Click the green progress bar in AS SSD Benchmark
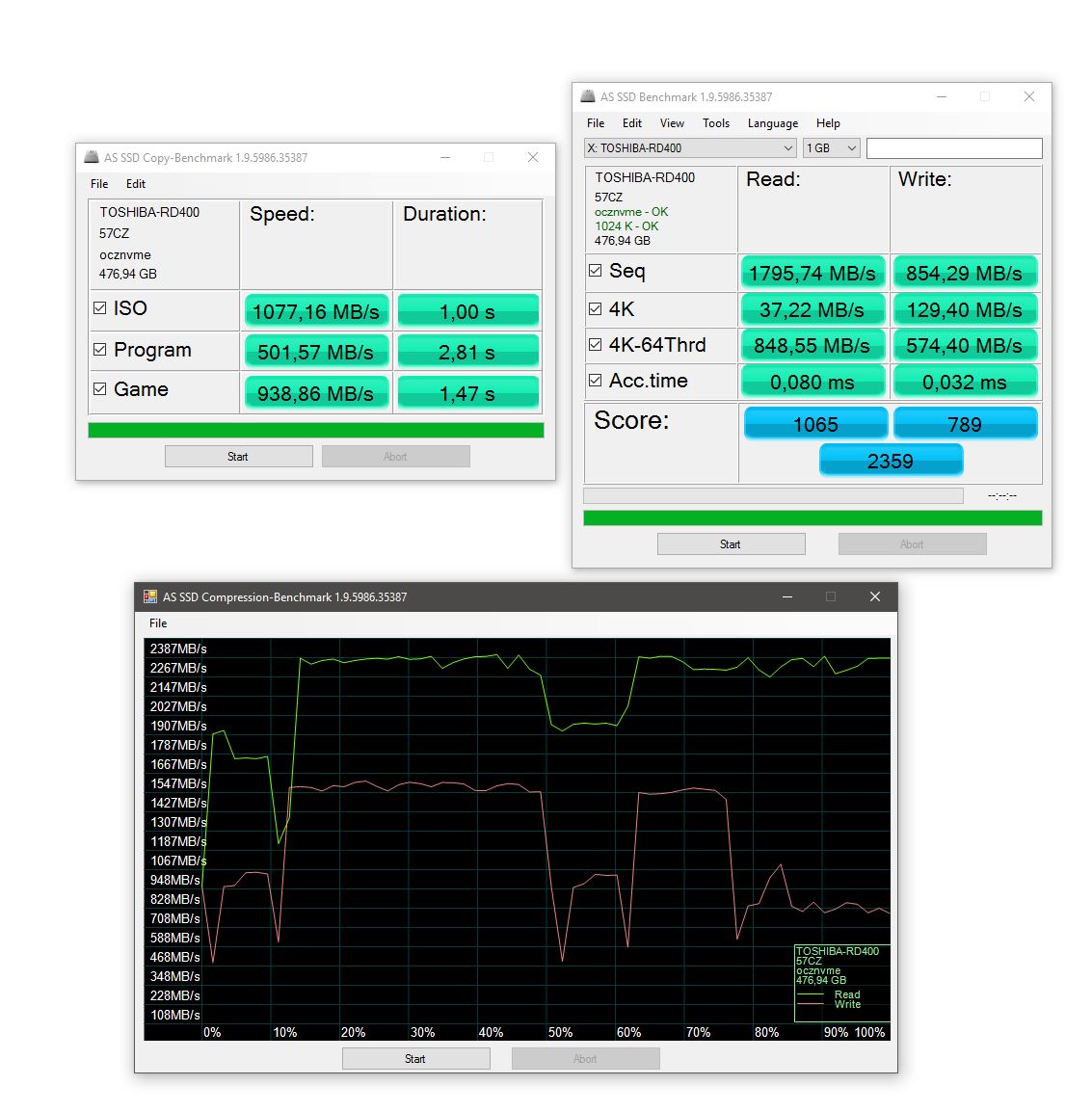Viewport: 1092px width, 1112px height. tap(812, 517)
